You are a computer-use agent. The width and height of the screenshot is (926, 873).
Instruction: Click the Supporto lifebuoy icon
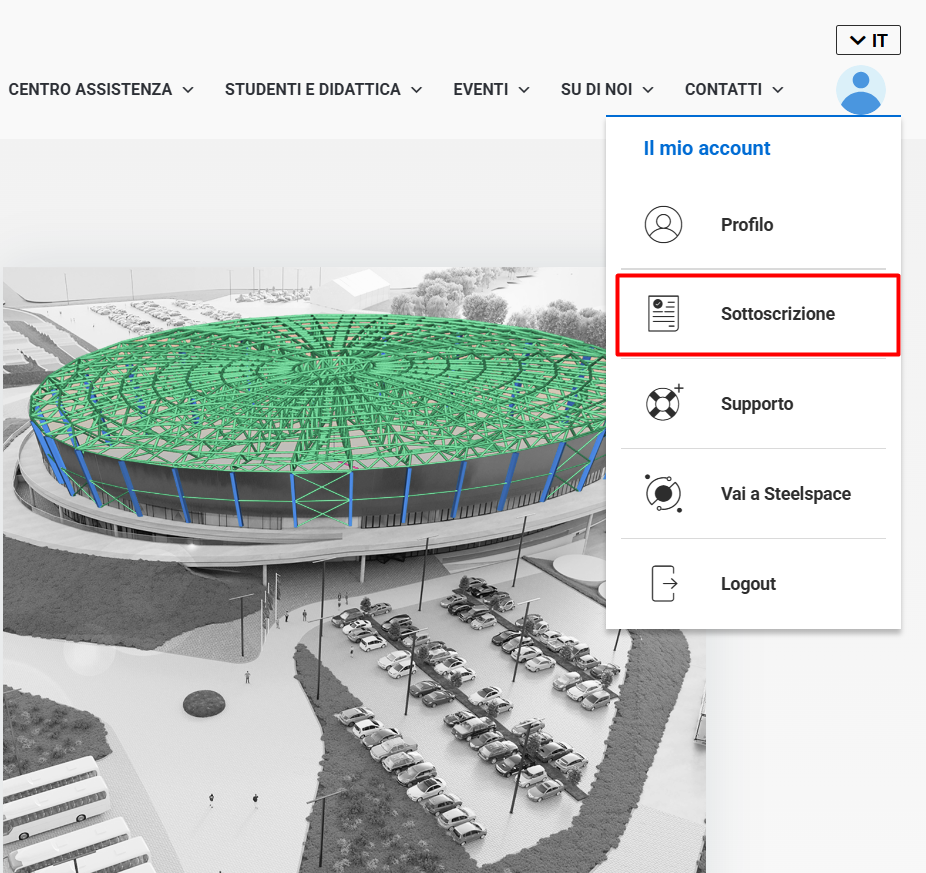pos(664,403)
